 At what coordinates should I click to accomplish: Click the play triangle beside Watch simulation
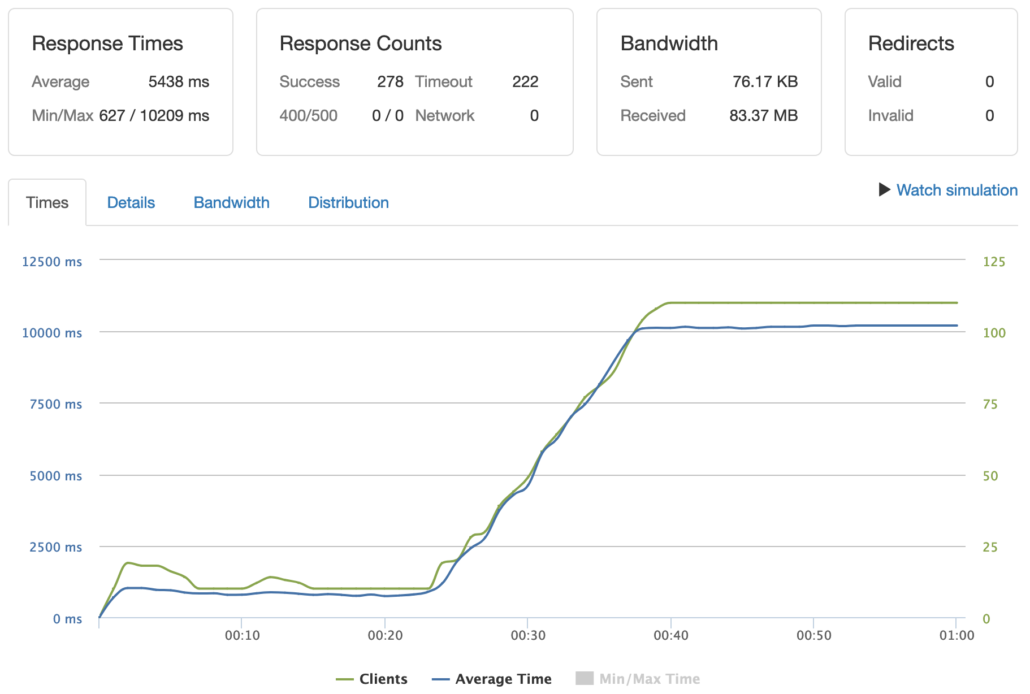pos(884,190)
